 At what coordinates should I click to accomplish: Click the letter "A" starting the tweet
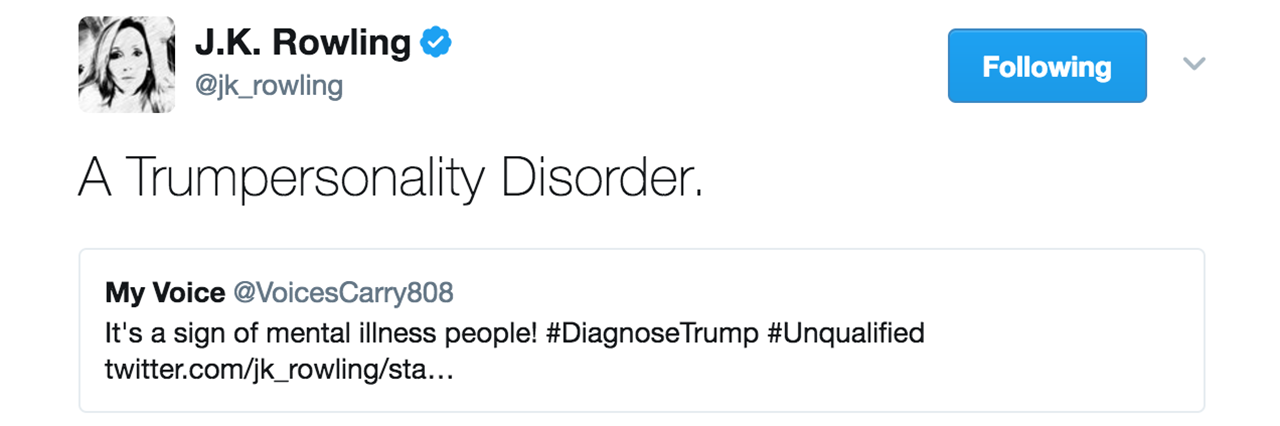tap(93, 178)
